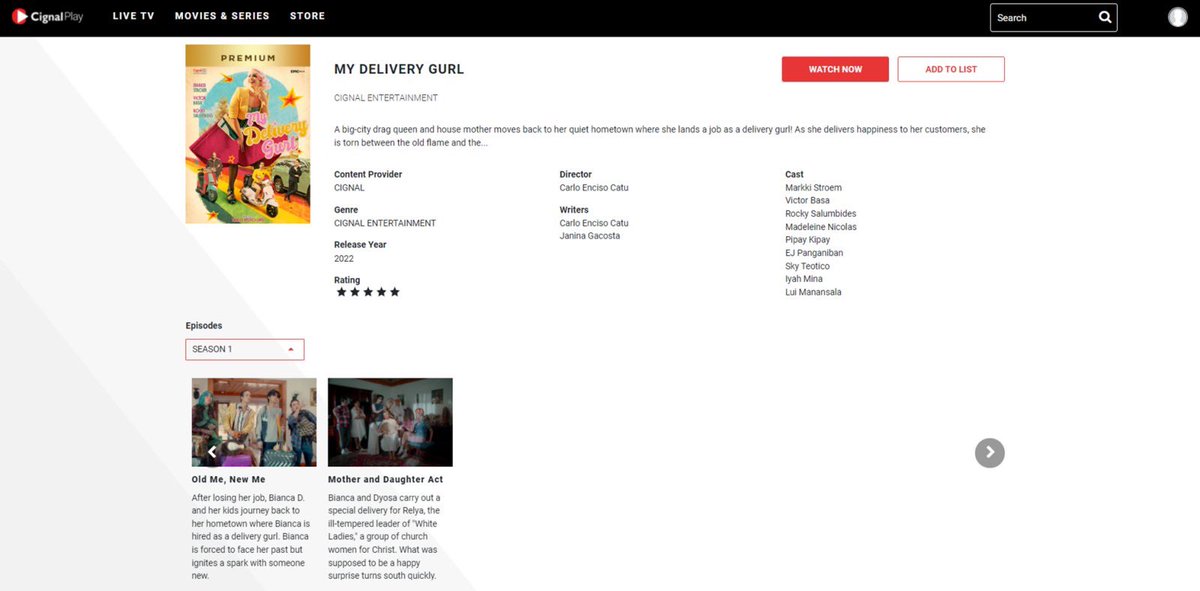The image size is (1200, 591).
Task: Click the Add to List button
Action: point(951,69)
